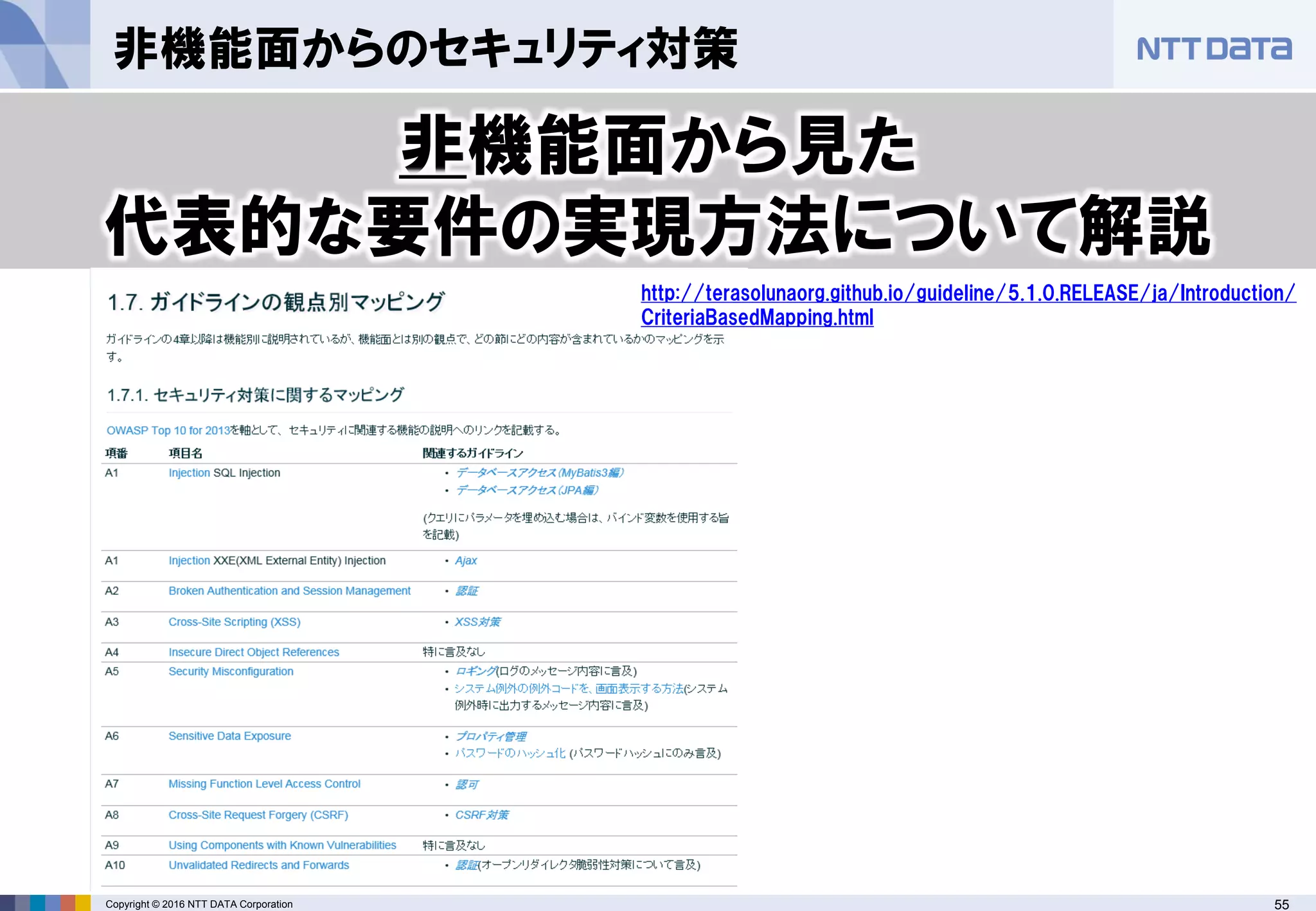Click the NTT DATA logo
Viewport: 1316px width, 911px height.
pos(1214,49)
